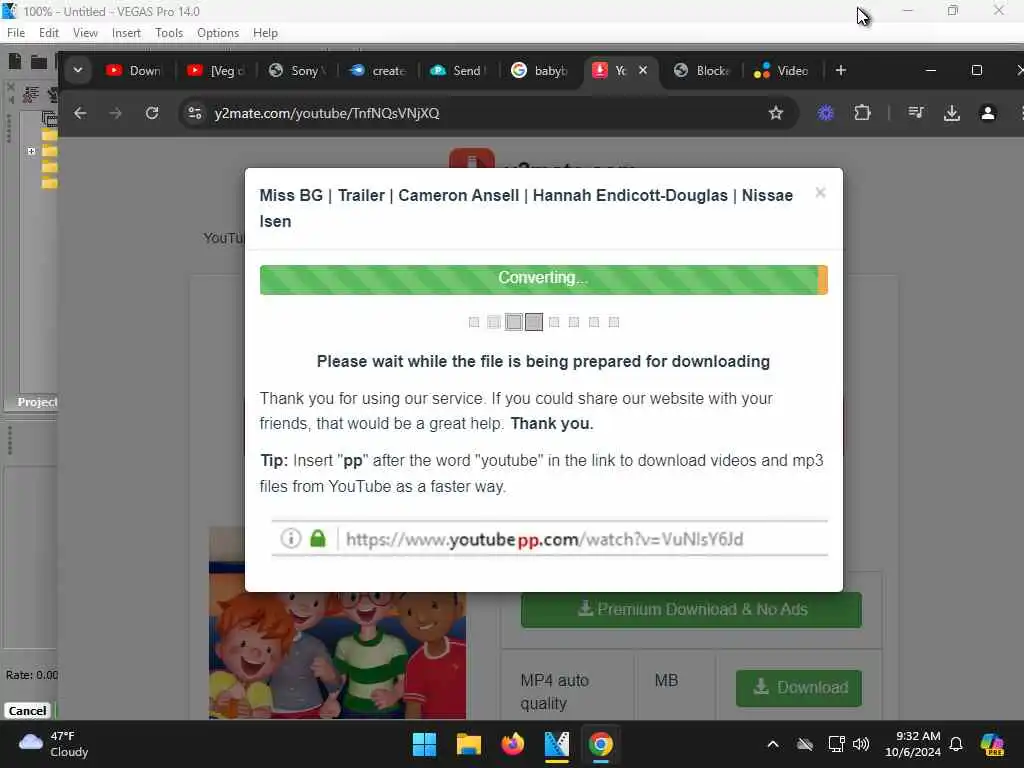Go back in Chrome history
The height and width of the screenshot is (768, 1024).
[x=80, y=113]
